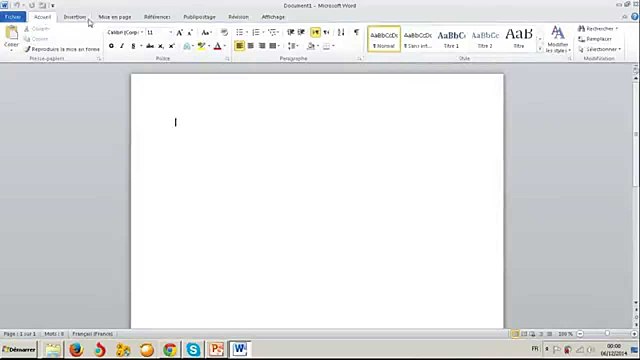
Task: Justify the paragraph text
Action: point(273,46)
